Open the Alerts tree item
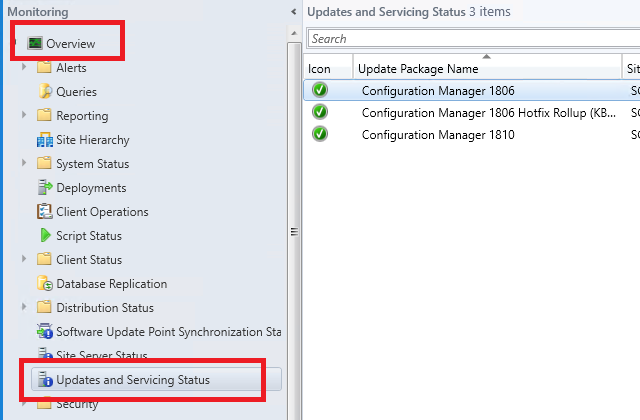640x420 pixels. pyautogui.click(x=71, y=68)
